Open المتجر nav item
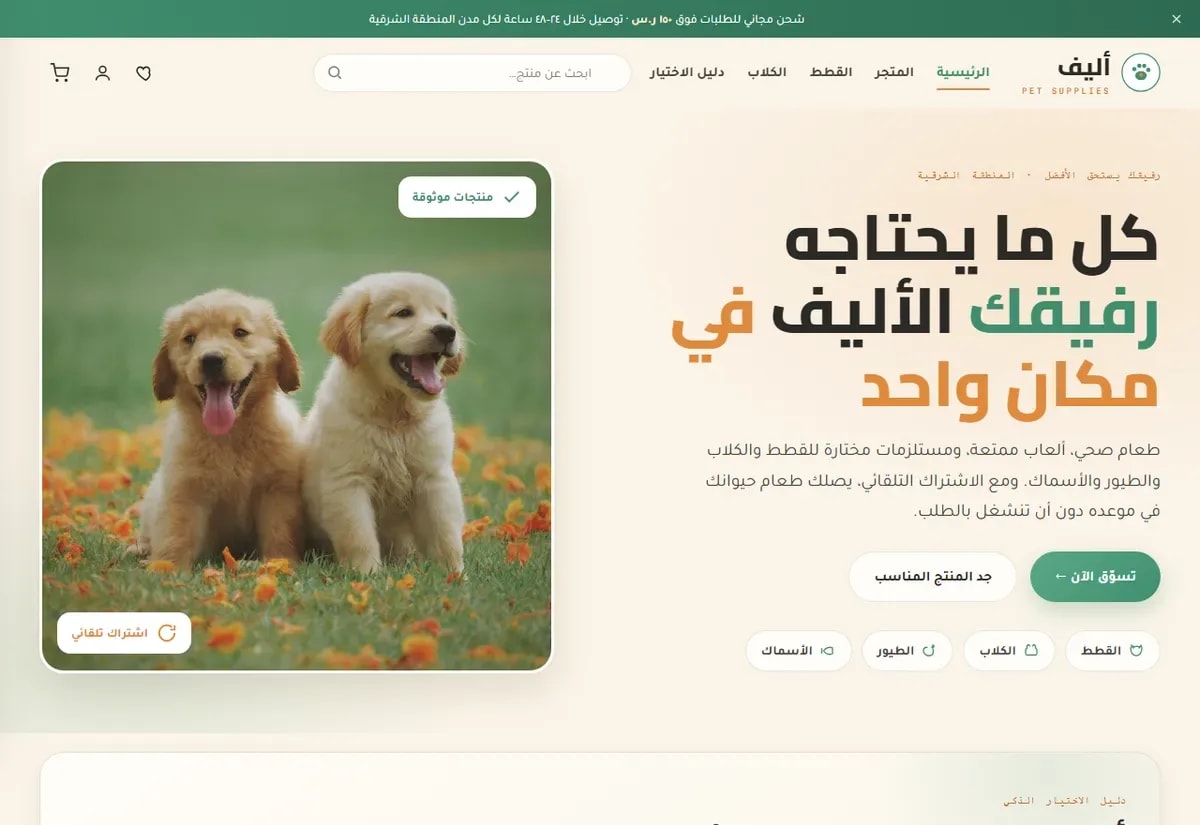This screenshot has width=1200, height=825. [894, 73]
